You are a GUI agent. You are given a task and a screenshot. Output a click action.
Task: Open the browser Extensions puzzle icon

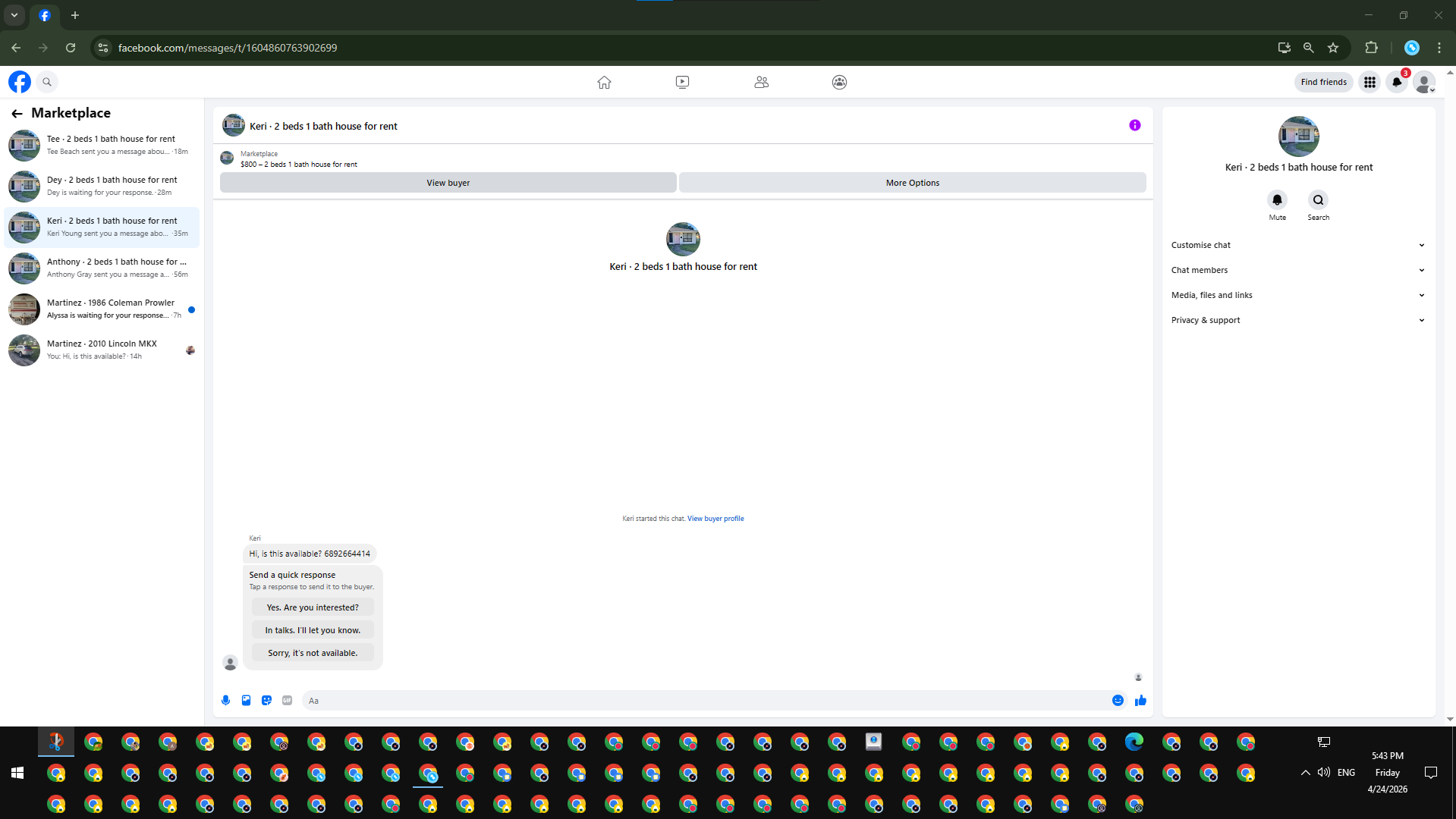click(1371, 48)
